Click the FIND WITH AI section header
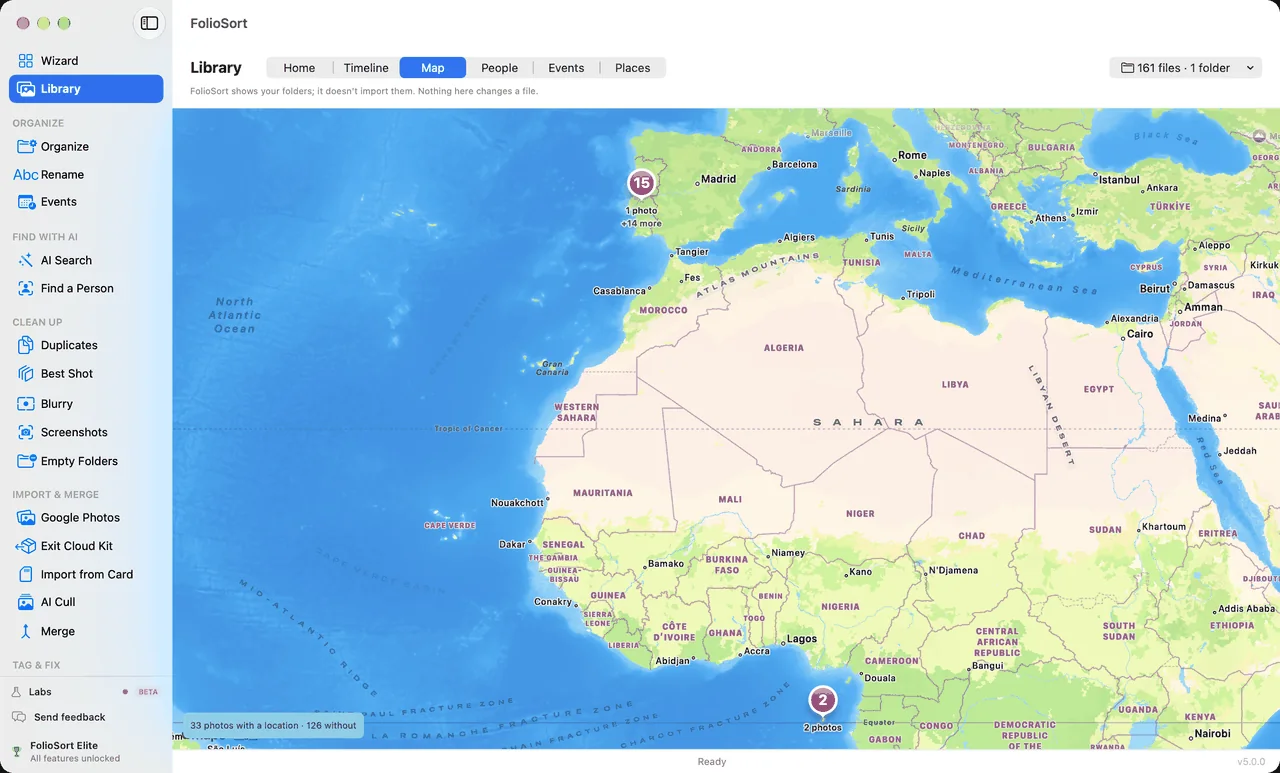Image resolution: width=1280 pixels, height=773 pixels. pos(45,237)
